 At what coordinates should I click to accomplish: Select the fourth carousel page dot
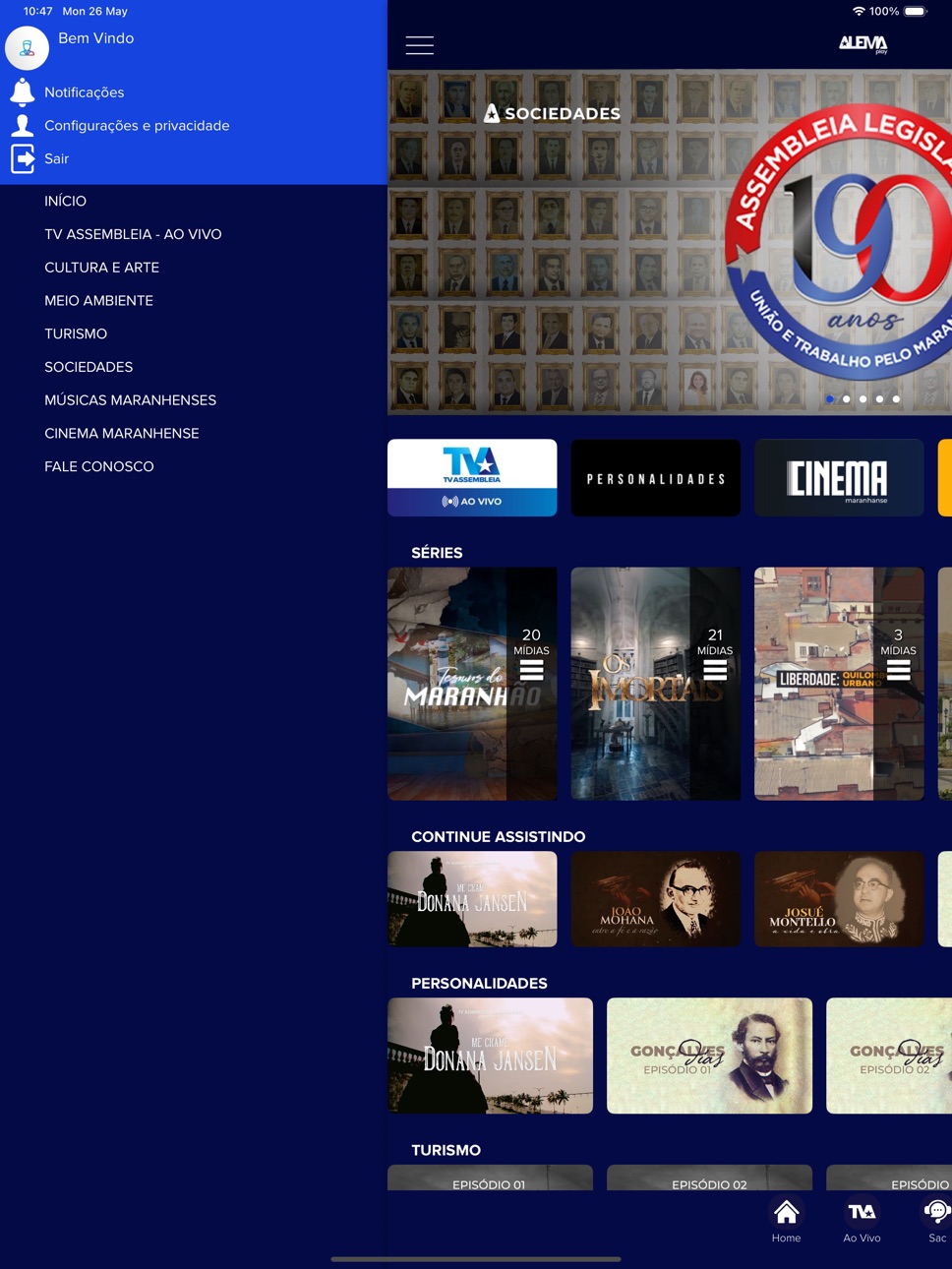(879, 399)
